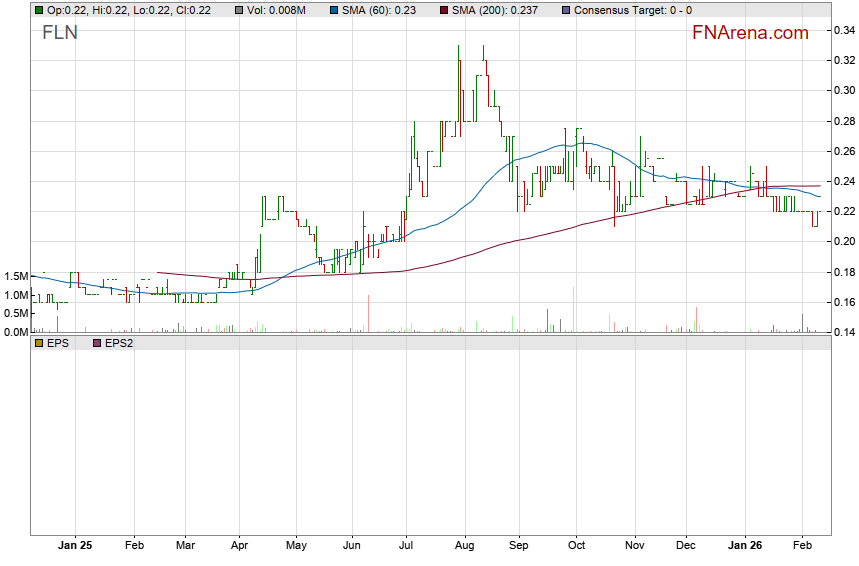This screenshot has height=566, width=859.
Task: Click the FLN ticker symbol label
Action: (60, 33)
